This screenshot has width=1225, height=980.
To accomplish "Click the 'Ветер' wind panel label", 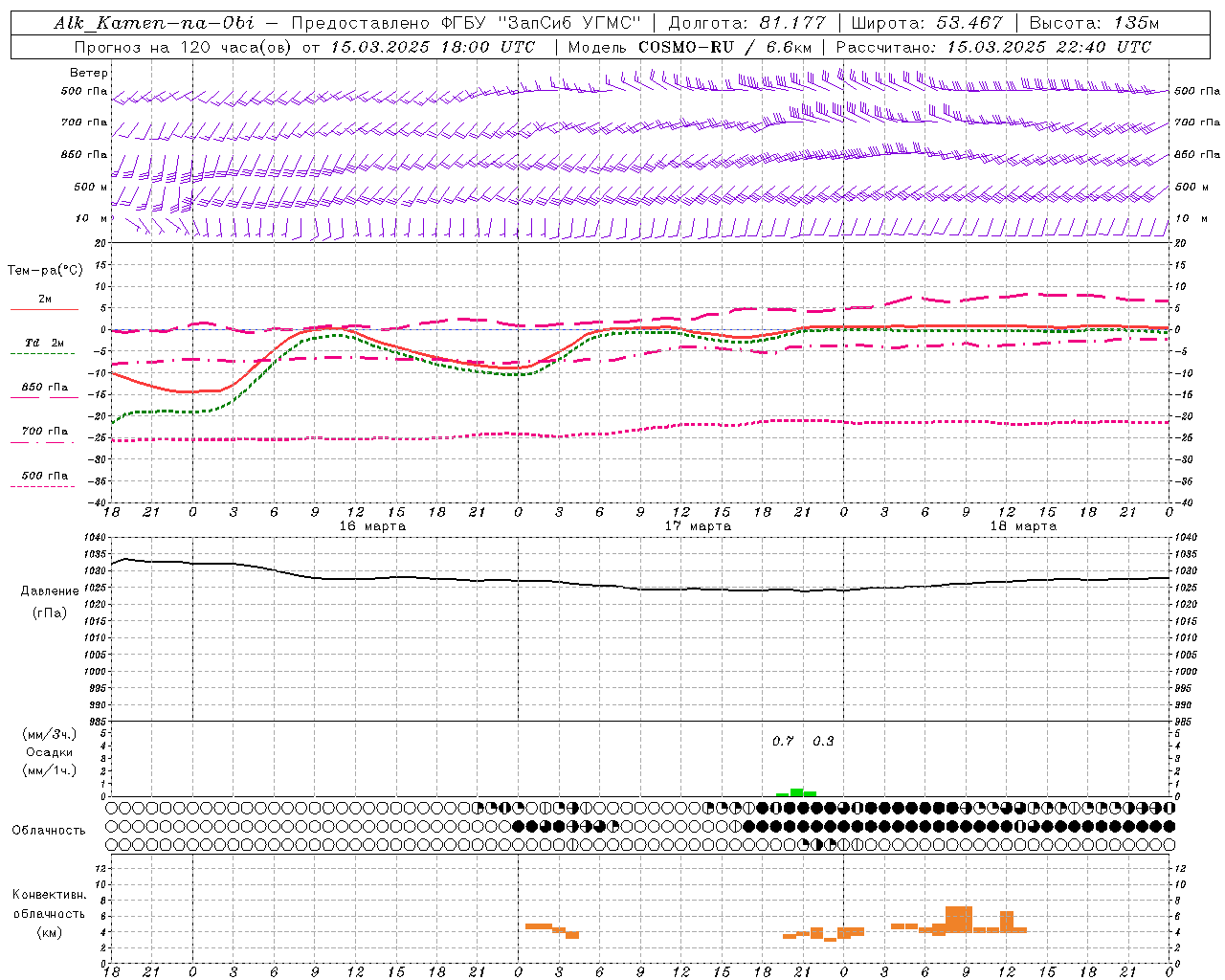I will [89, 73].
